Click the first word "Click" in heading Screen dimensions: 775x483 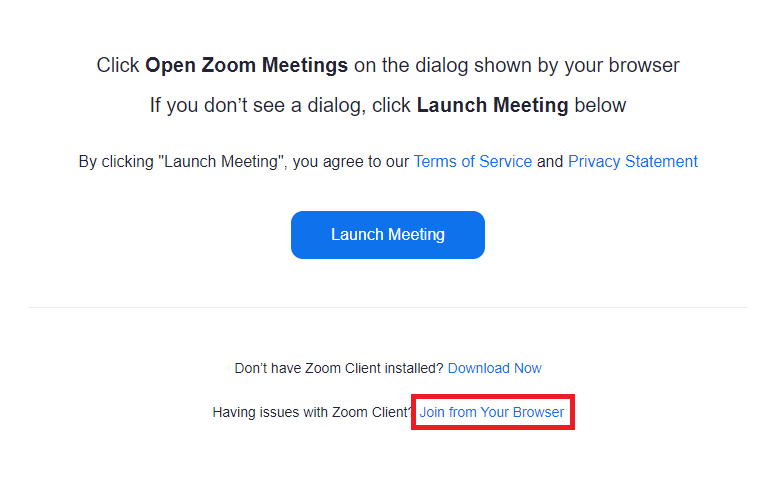pos(118,66)
